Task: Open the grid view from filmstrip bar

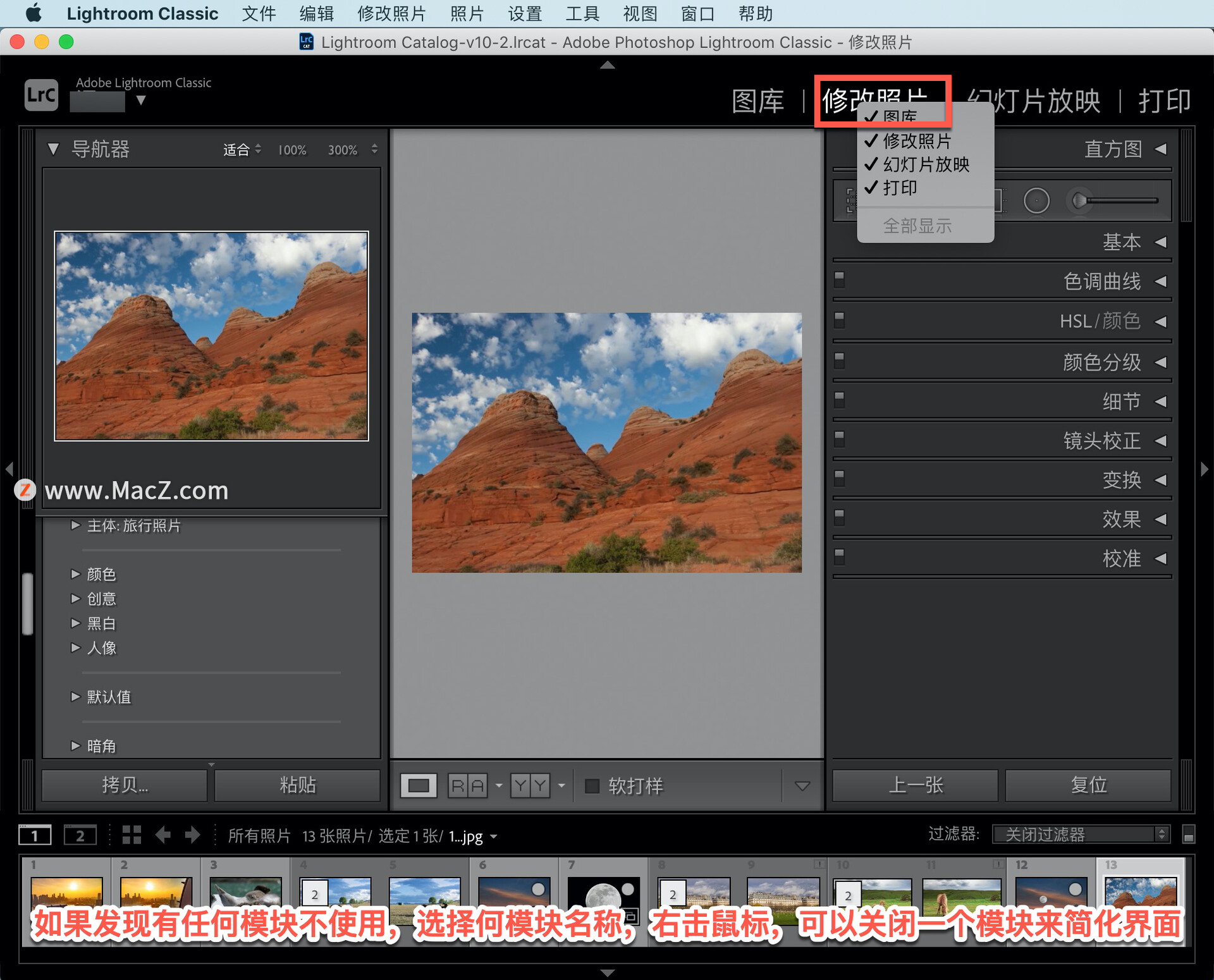Action: 132,835
